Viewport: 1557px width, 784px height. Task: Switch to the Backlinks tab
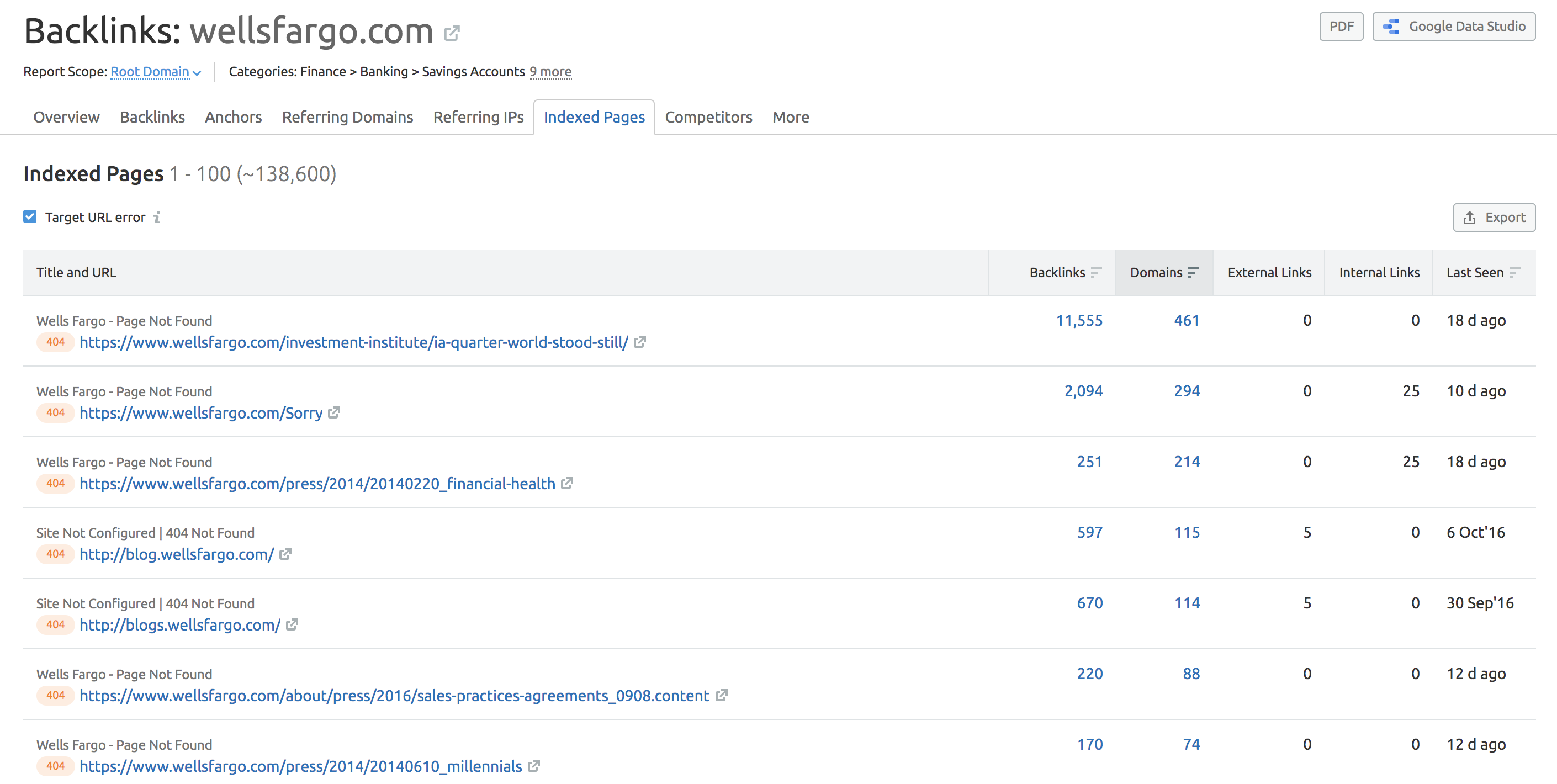152,117
